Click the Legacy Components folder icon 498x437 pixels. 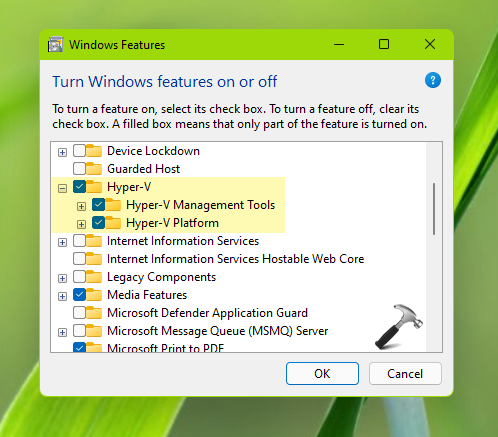[94, 277]
